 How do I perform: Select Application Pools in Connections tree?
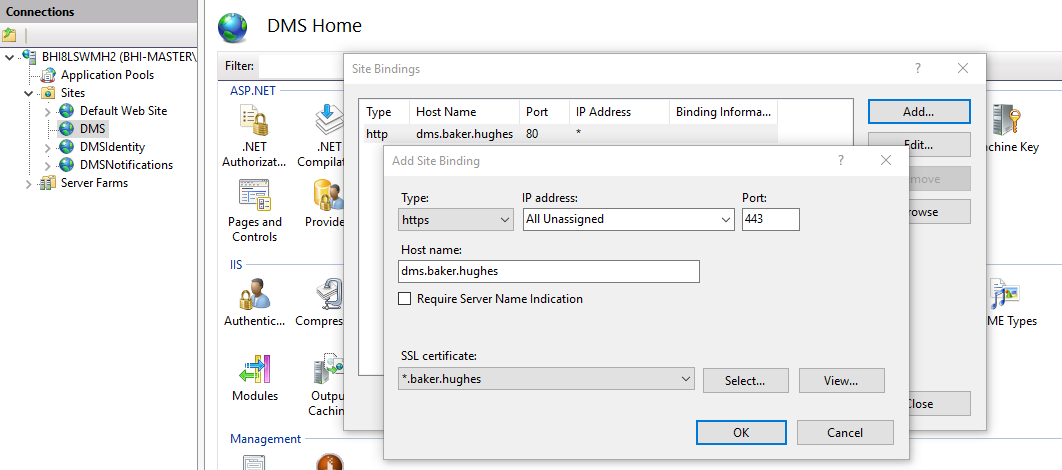click(106, 75)
